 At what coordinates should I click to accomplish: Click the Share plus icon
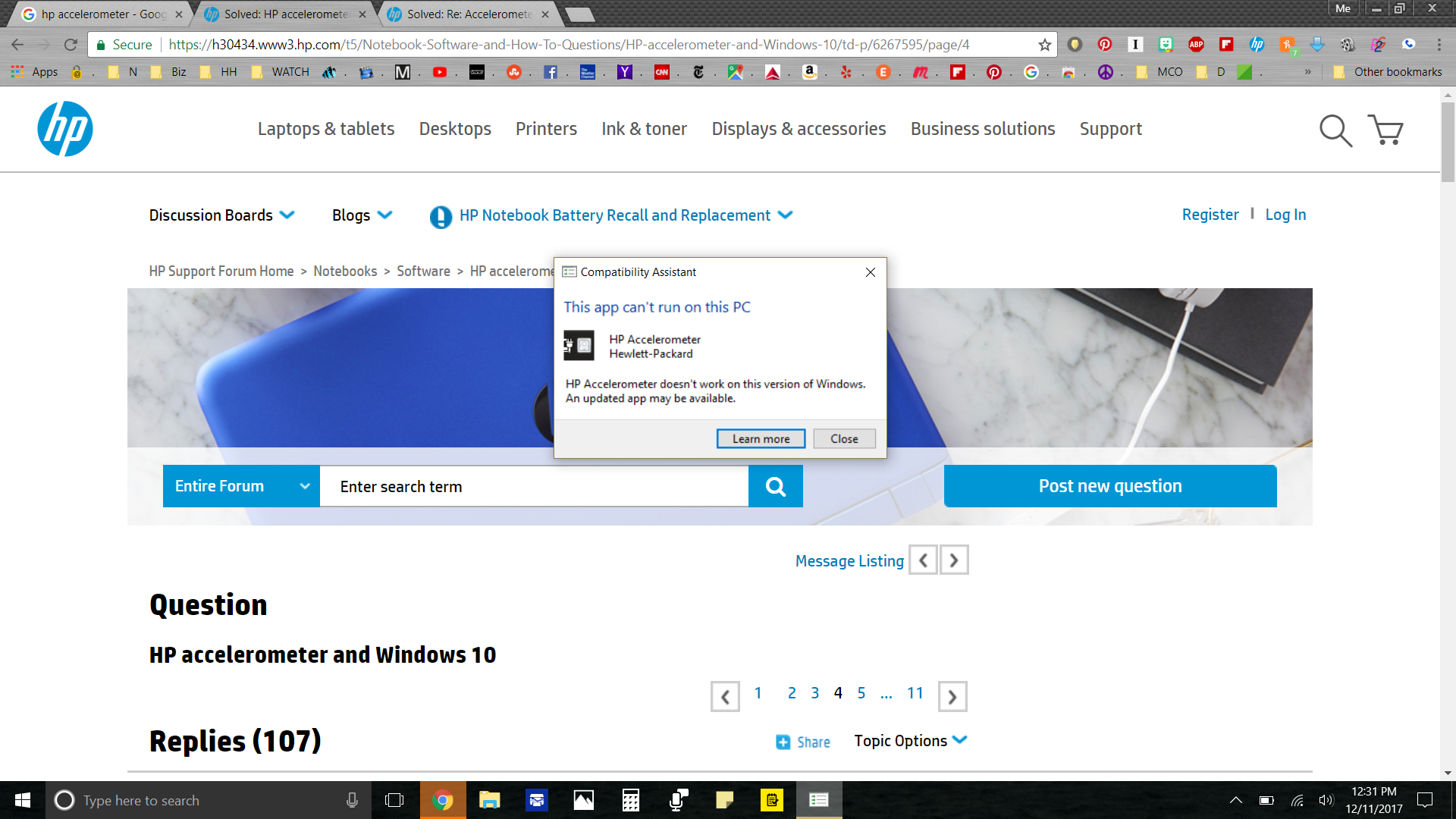point(783,742)
